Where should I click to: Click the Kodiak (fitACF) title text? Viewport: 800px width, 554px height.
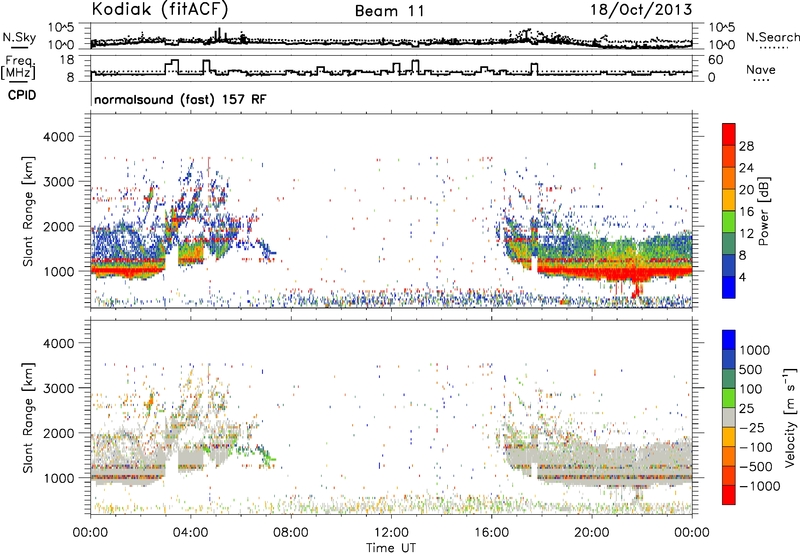pyautogui.click(x=160, y=9)
